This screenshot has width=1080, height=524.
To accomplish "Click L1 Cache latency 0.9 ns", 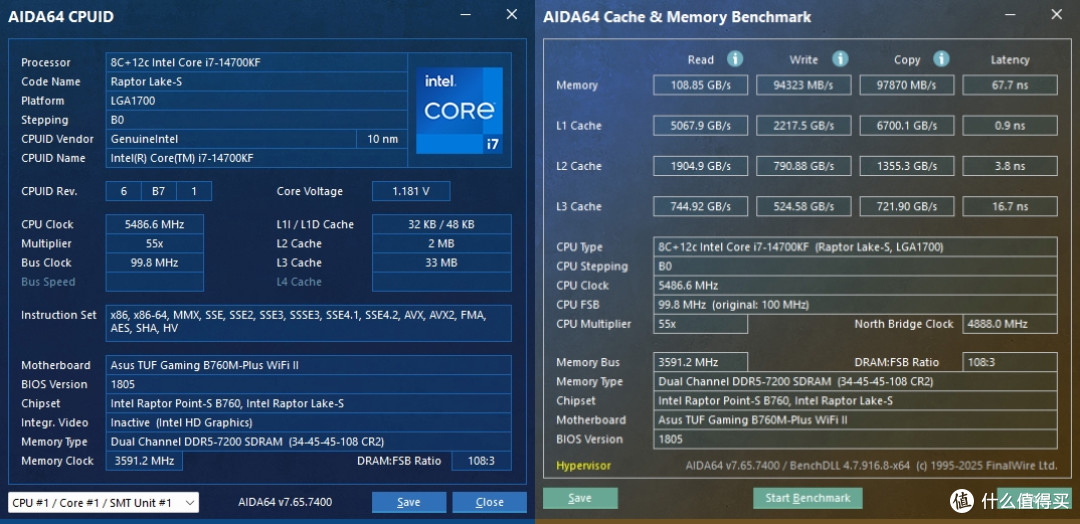I will pos(1010,126).
